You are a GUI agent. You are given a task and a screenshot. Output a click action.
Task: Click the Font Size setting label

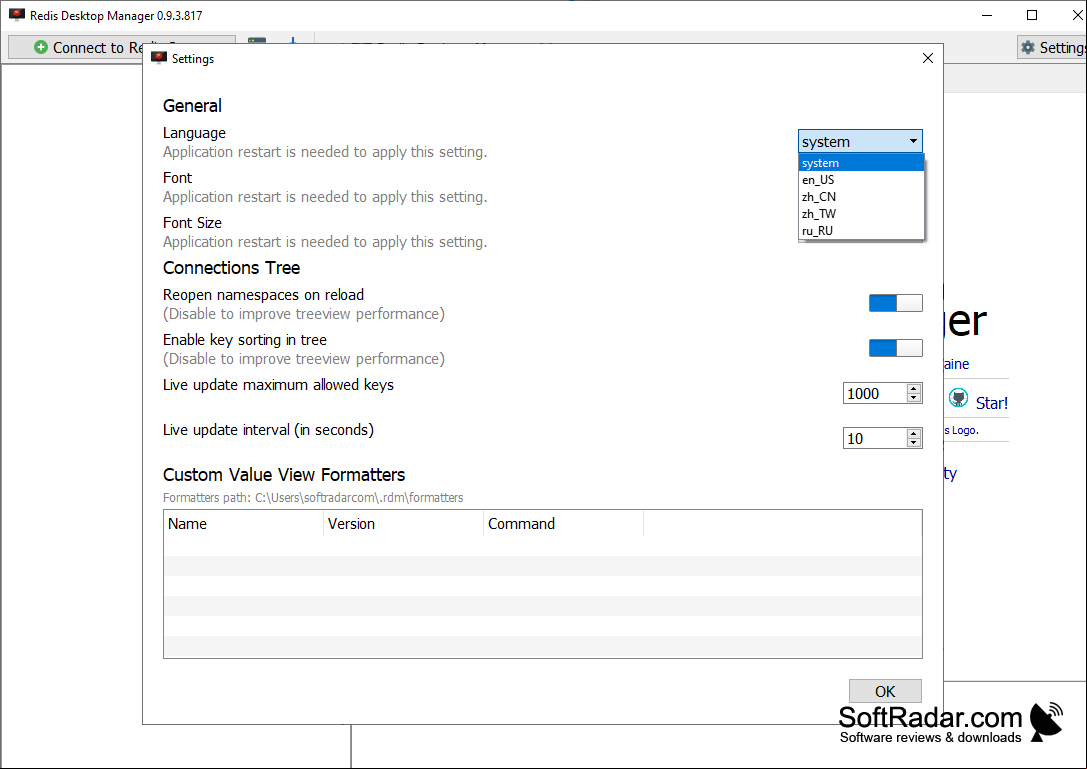[192, 223]
